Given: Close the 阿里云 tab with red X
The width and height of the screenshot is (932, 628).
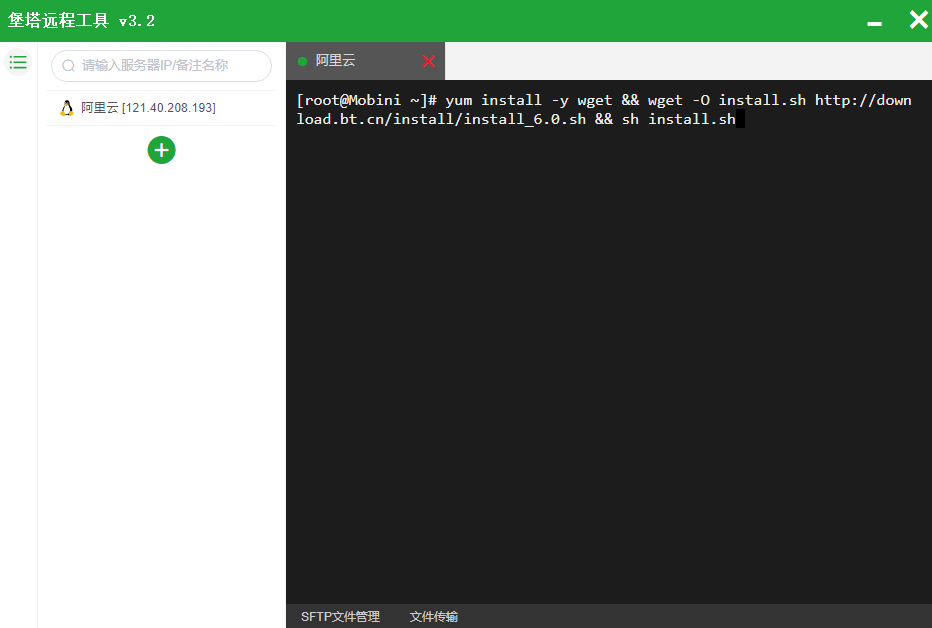Looking at the screenshot, I should [428, 61].
